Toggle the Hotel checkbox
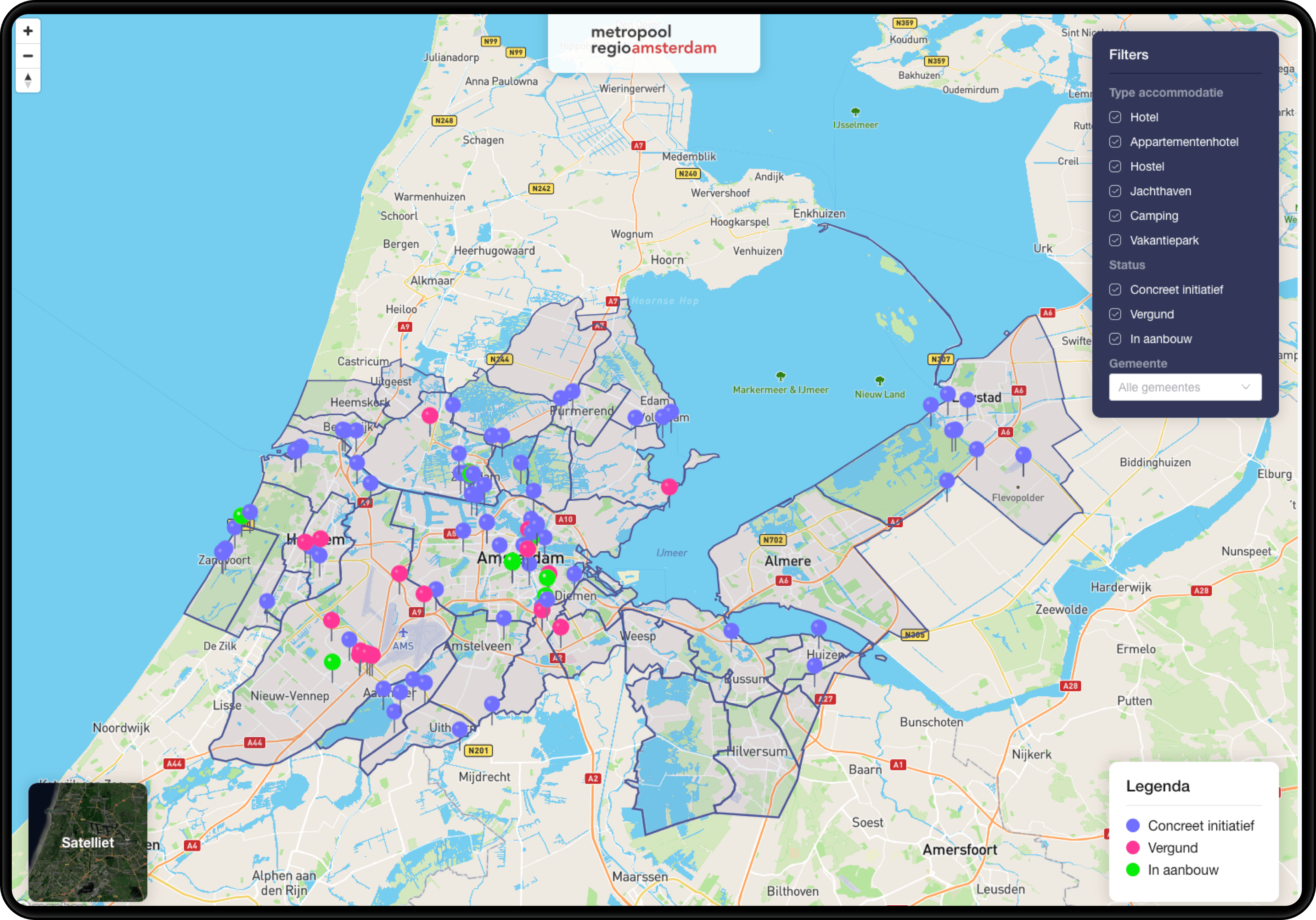Viewport: 1316px width, 920px height. 1115,117
